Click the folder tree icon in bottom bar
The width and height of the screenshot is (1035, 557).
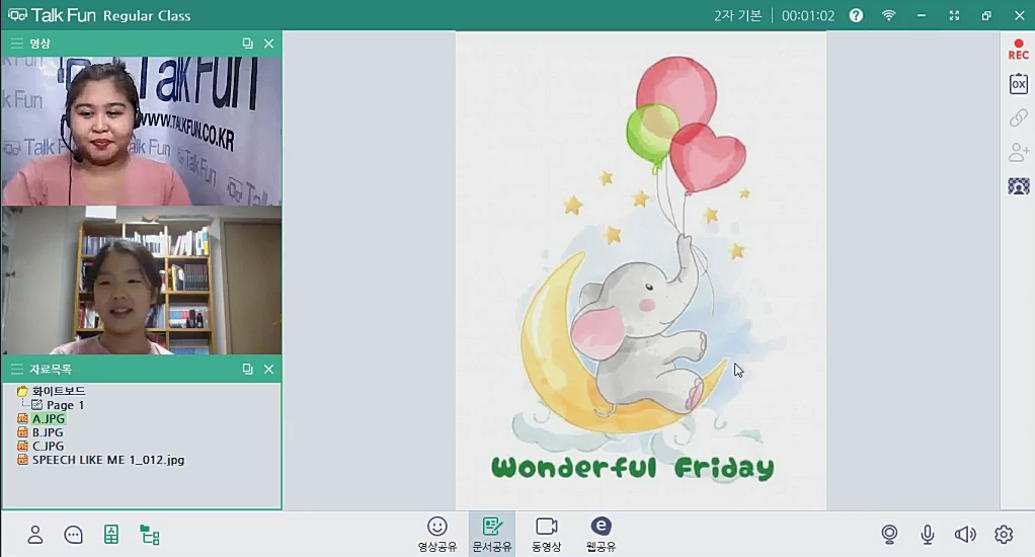pos(149,534)
